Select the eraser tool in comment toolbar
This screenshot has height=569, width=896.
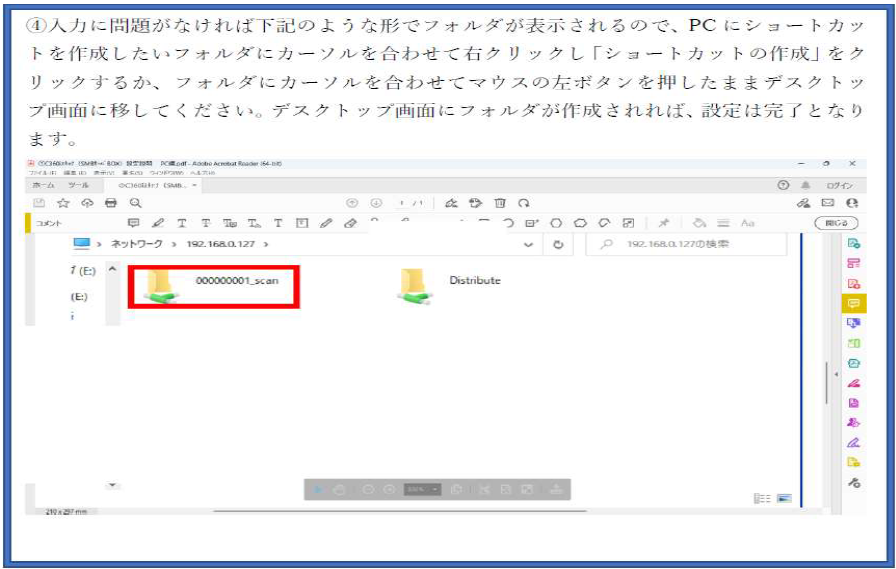(350, 223)
